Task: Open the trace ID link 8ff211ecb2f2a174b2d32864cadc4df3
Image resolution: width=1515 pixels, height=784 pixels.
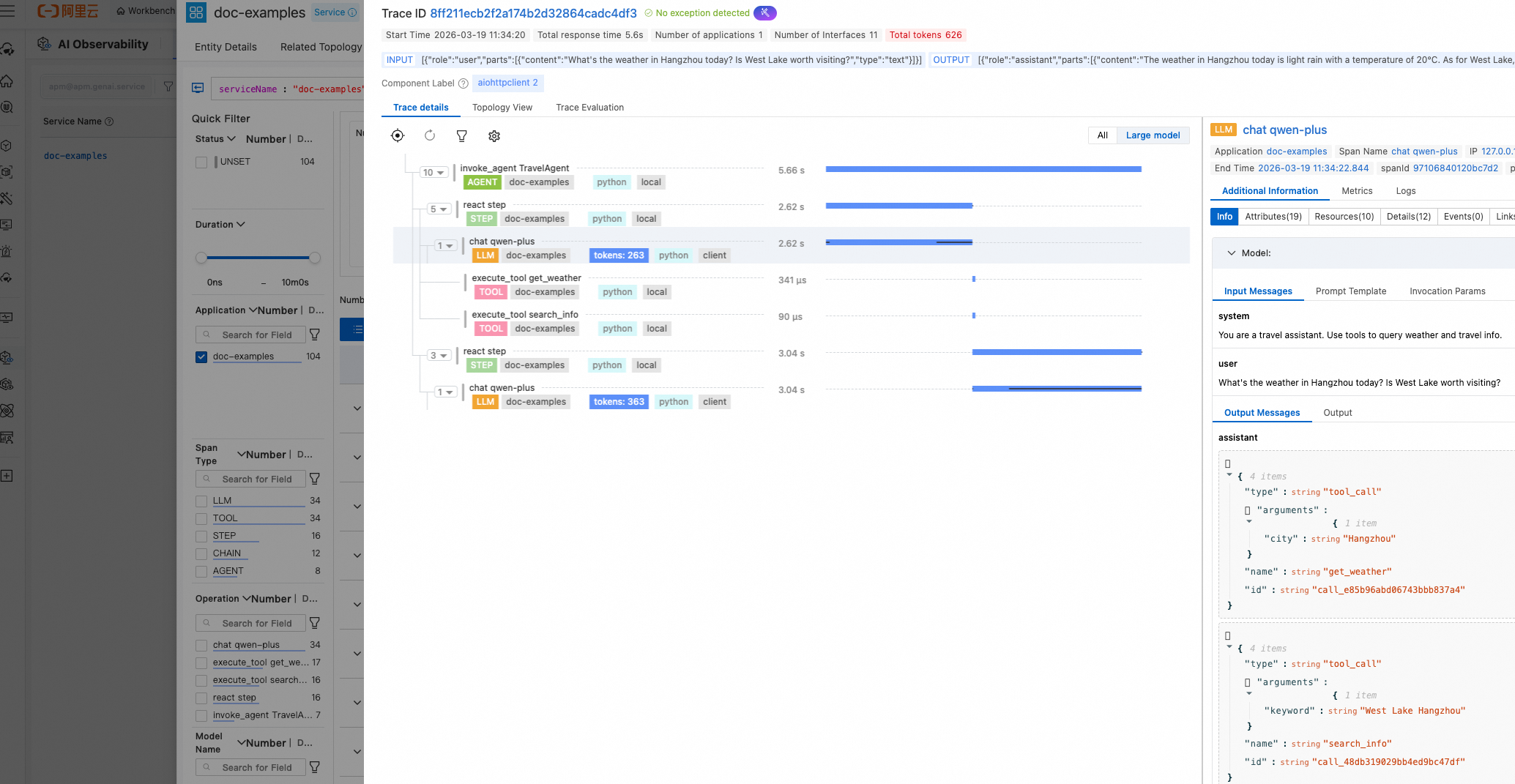Action: coord(533,13)
